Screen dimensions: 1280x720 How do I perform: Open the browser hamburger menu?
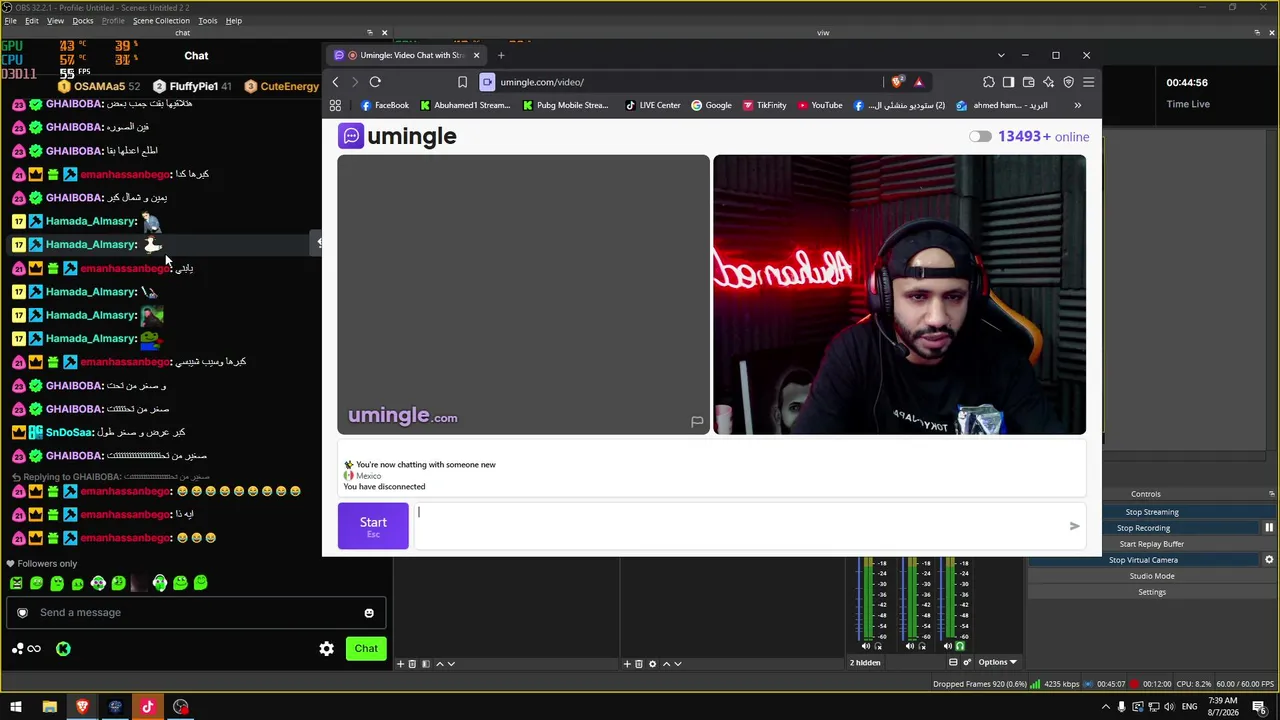click(x=1088, y=82)
